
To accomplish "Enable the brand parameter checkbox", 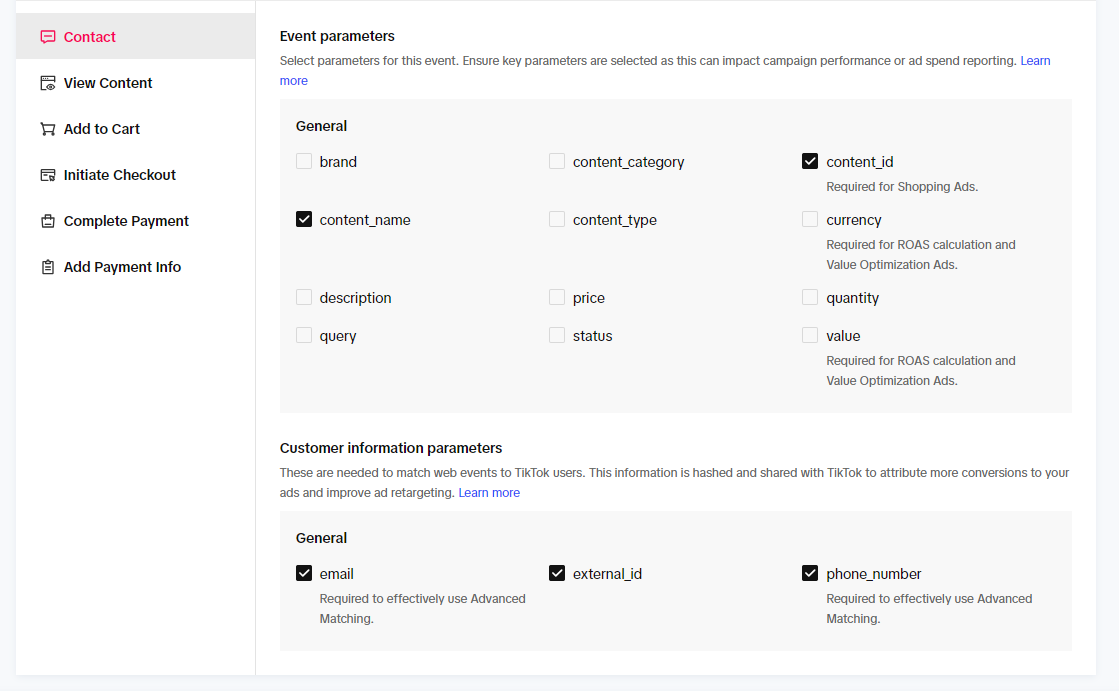I will (x=304, y=161).
